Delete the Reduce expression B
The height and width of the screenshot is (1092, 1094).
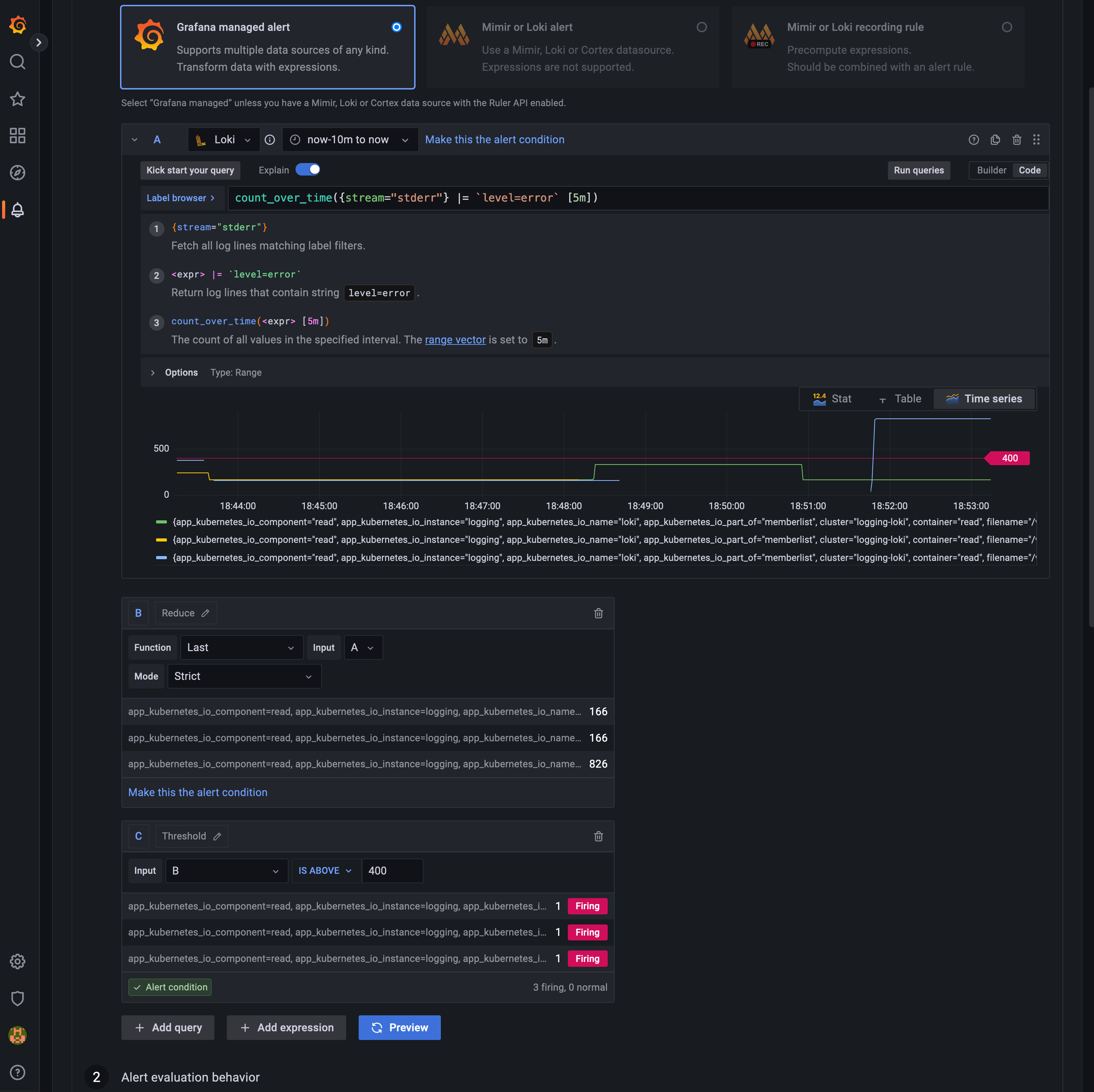click(x=598, y=613)
